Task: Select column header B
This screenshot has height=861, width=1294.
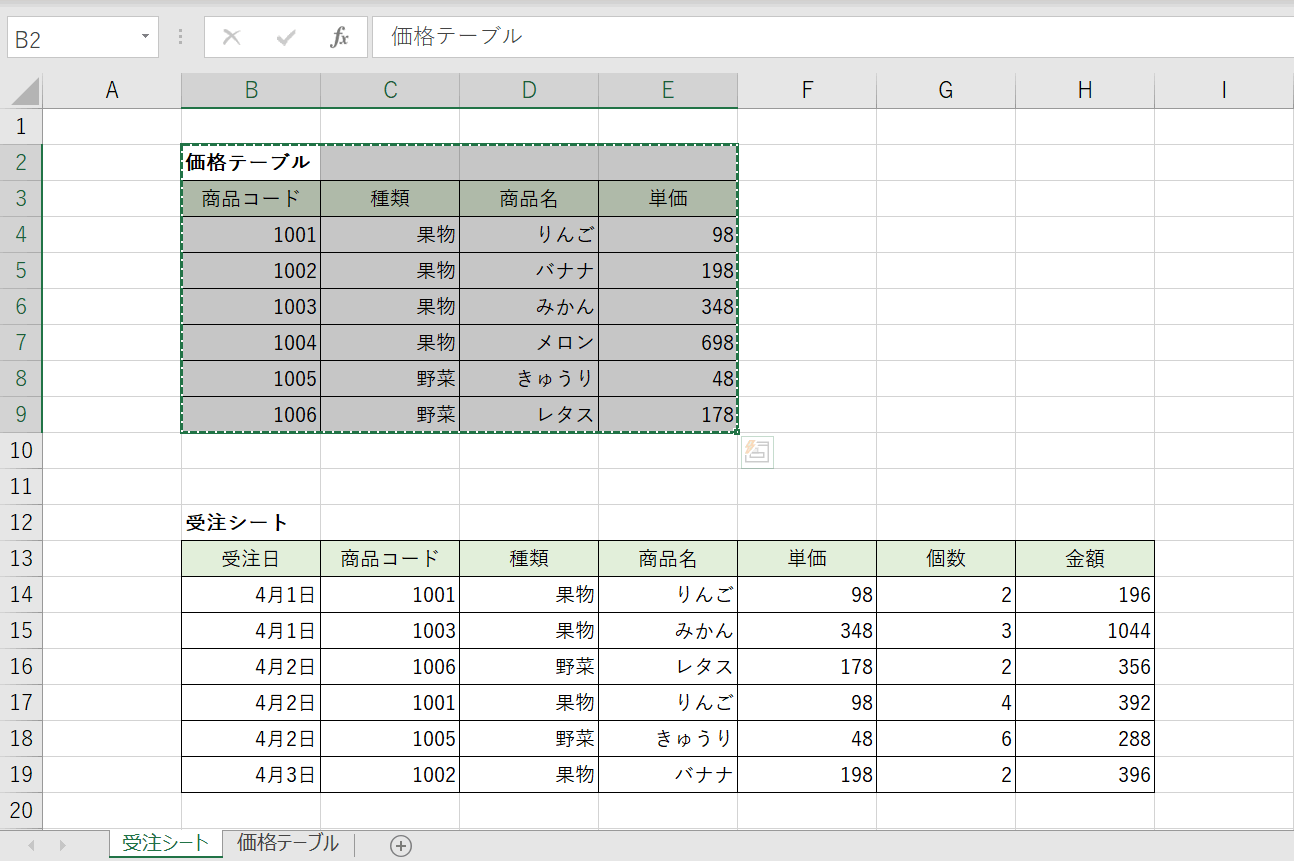Action: (x=250, y=89)
